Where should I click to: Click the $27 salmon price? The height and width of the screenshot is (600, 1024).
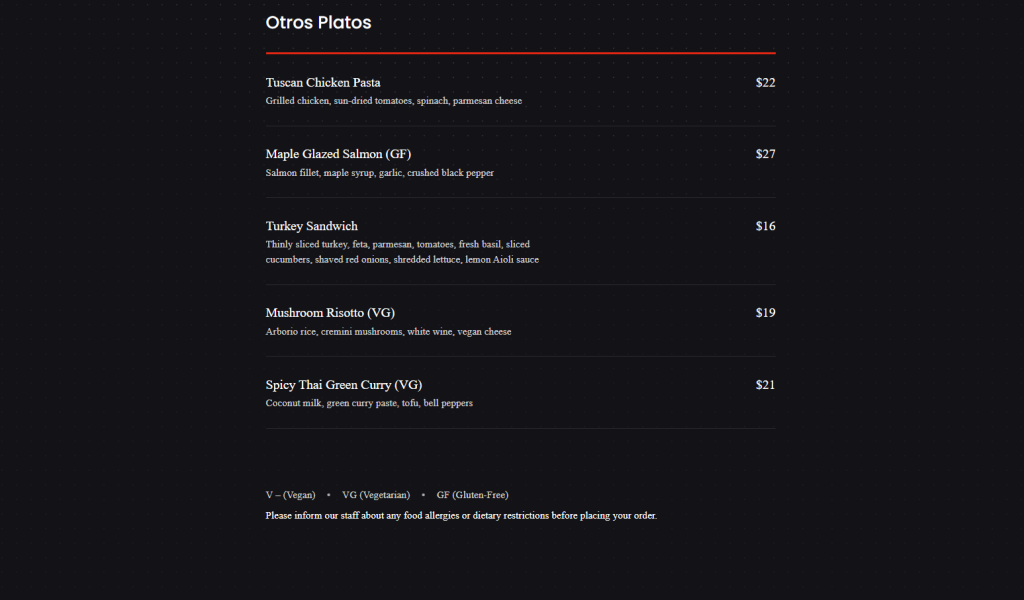click(765, 154)
